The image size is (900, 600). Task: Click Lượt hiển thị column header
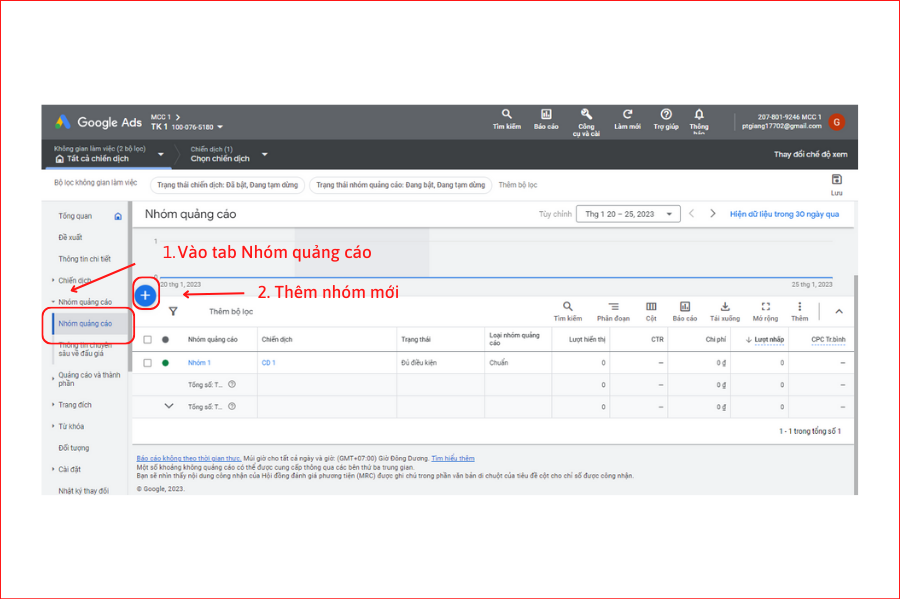coord(587,339)
